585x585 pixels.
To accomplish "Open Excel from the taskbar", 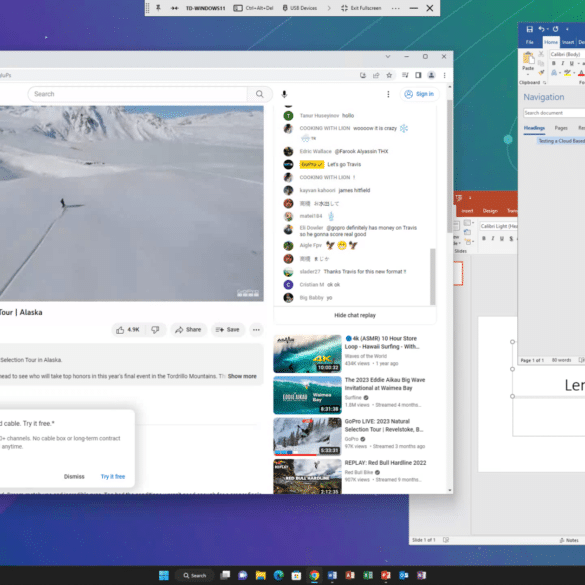I will (x=368, y=575).
